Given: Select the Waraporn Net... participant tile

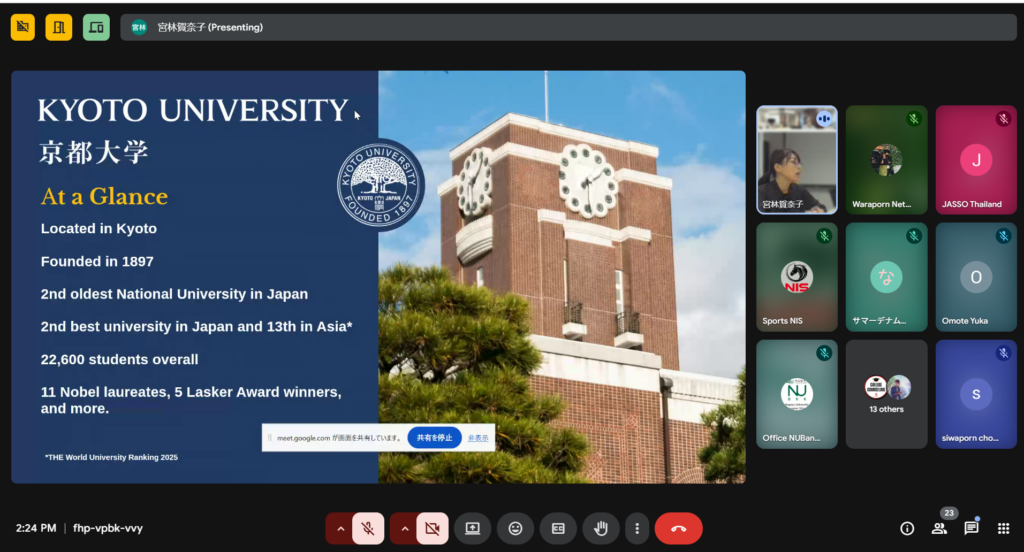Looking at the screenshot, I should [886, 160].
